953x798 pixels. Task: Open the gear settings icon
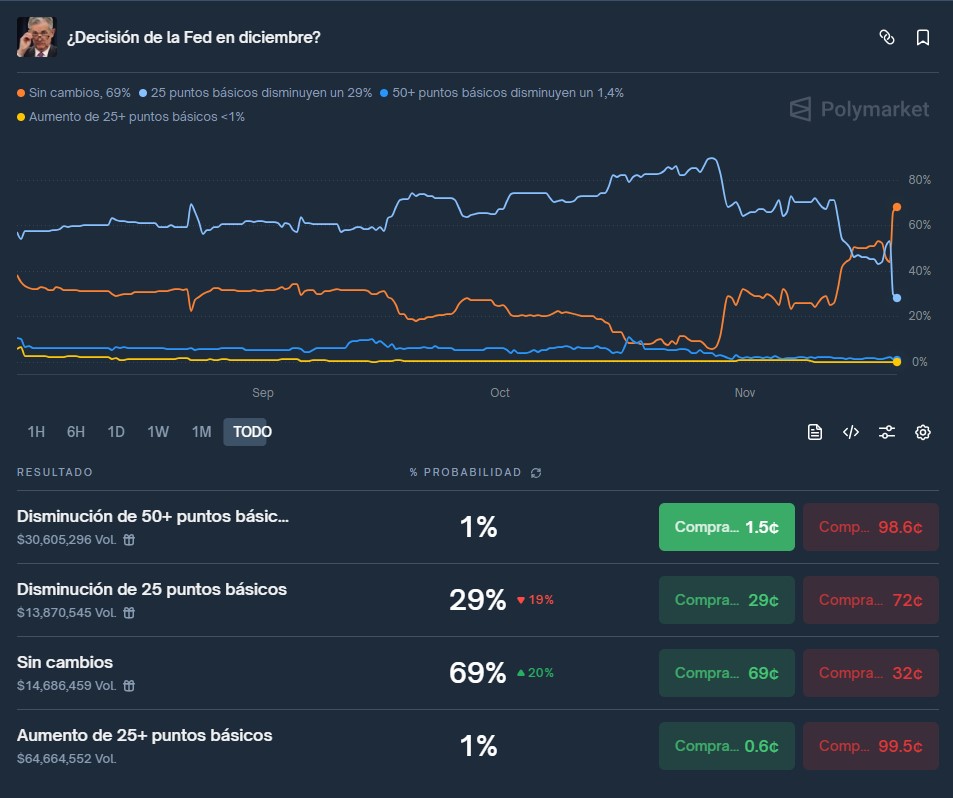(x=922, y=432)
